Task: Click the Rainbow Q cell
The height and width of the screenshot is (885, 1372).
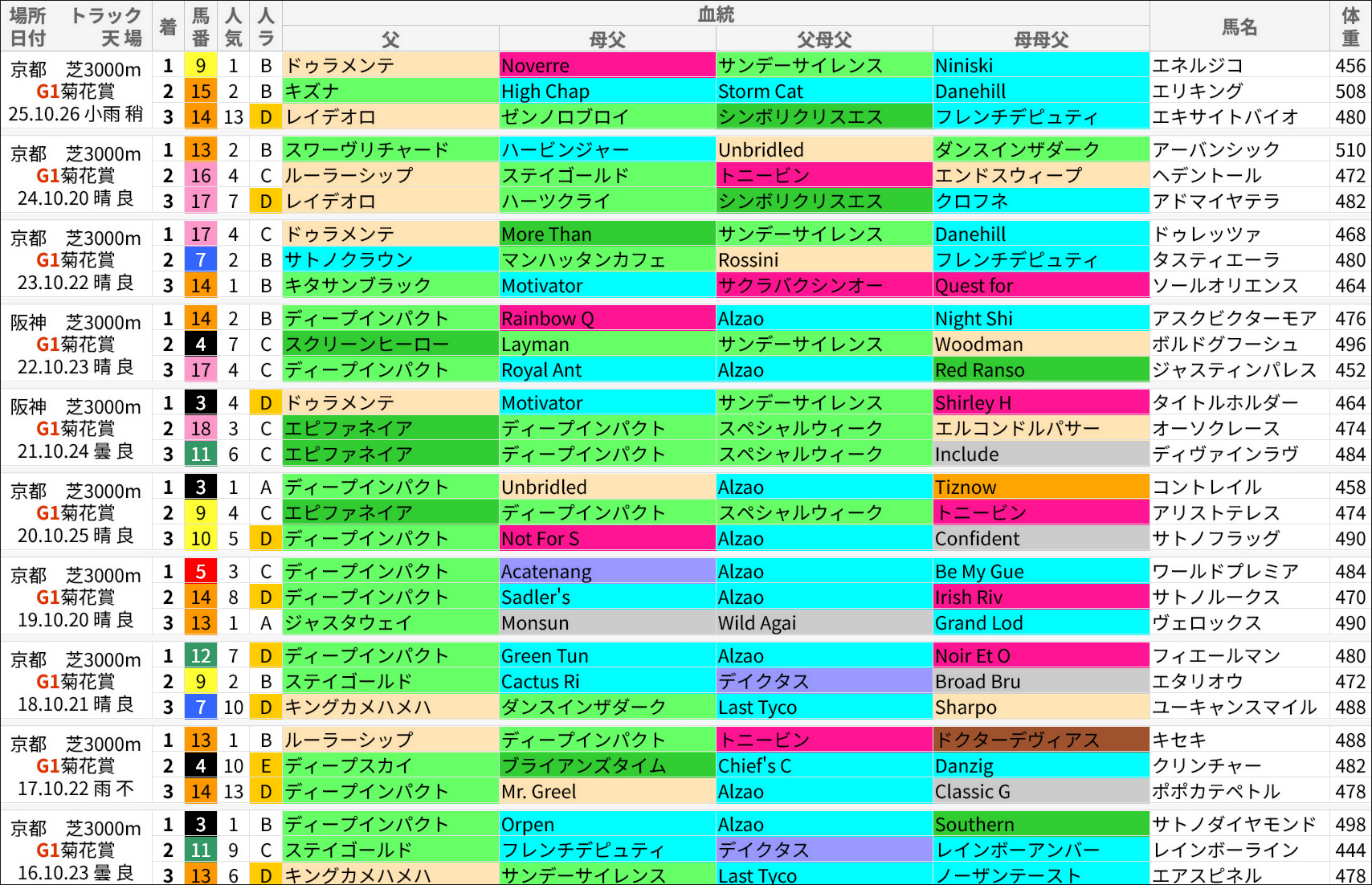Action: [607, 319]
